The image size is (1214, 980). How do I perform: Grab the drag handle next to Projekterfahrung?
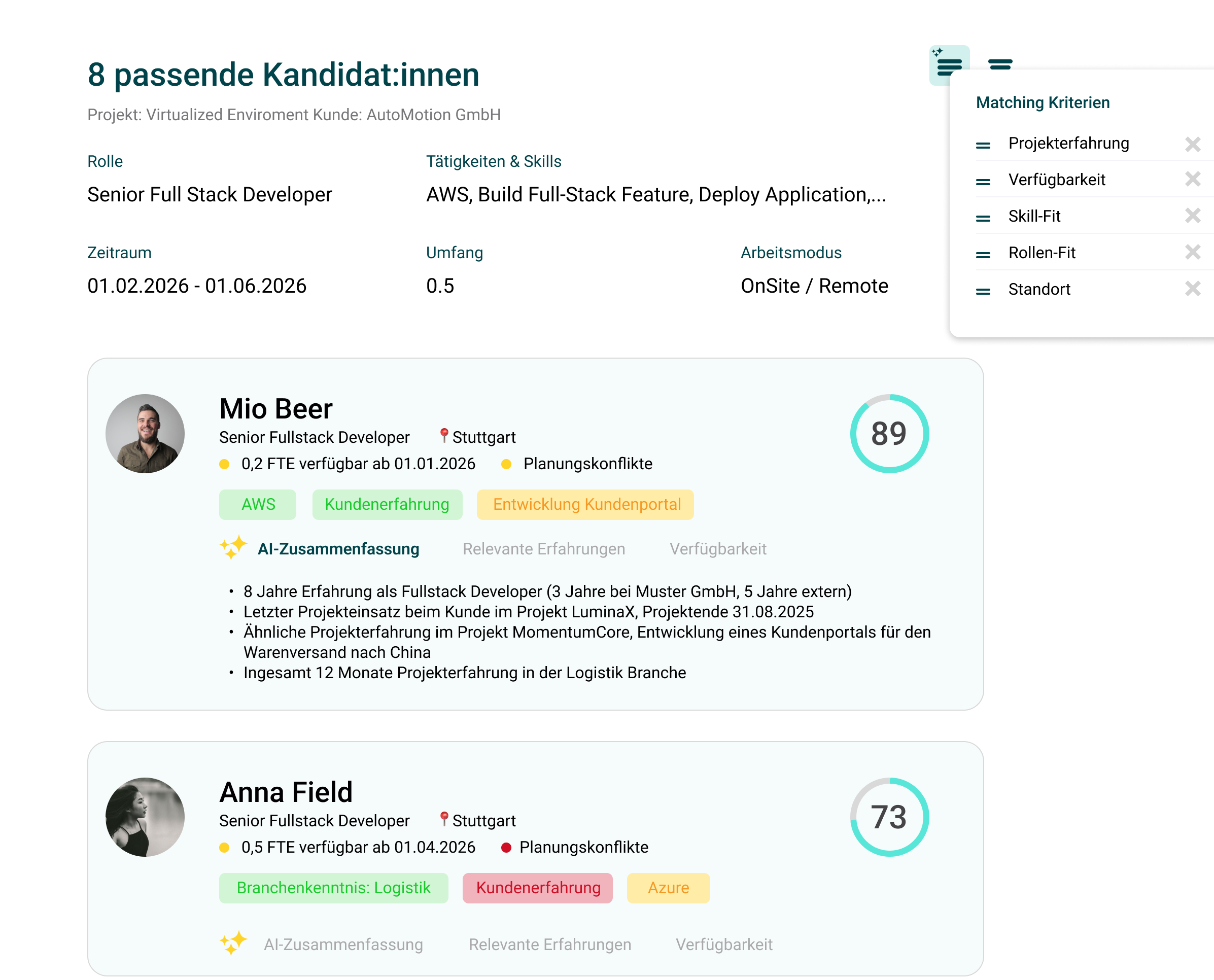point(983,145)
